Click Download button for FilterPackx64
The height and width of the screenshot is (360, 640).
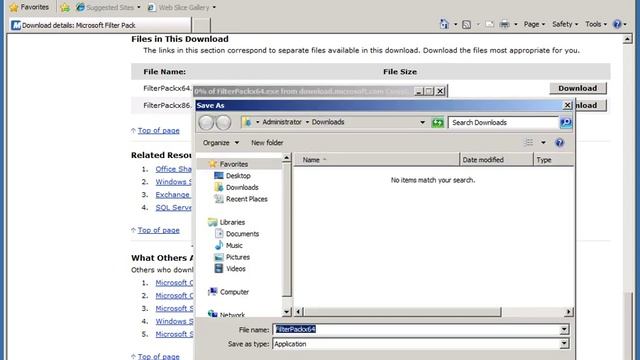[x=578, y=88]
